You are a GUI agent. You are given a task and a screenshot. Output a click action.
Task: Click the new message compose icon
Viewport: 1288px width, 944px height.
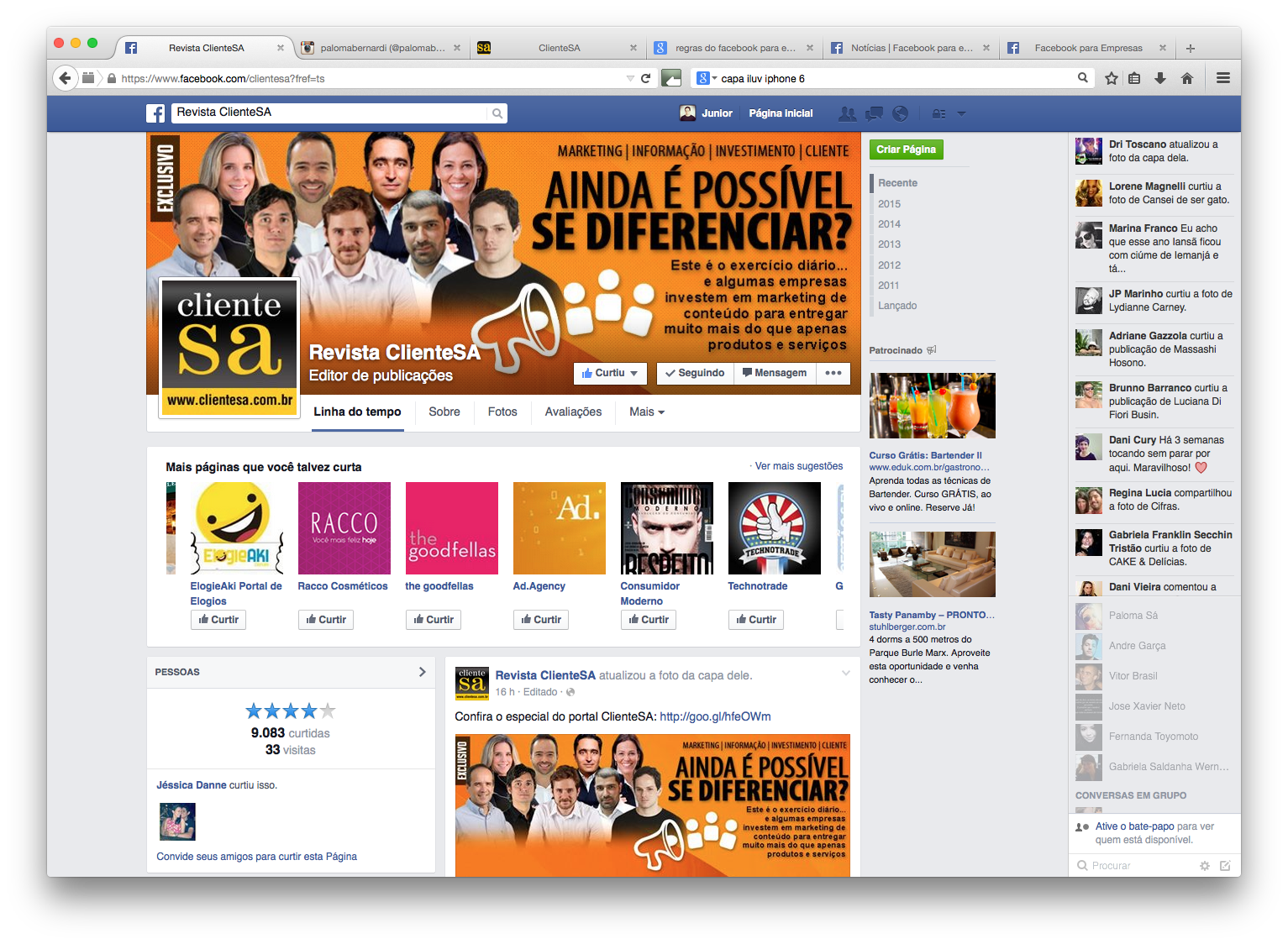[1225, 866]
